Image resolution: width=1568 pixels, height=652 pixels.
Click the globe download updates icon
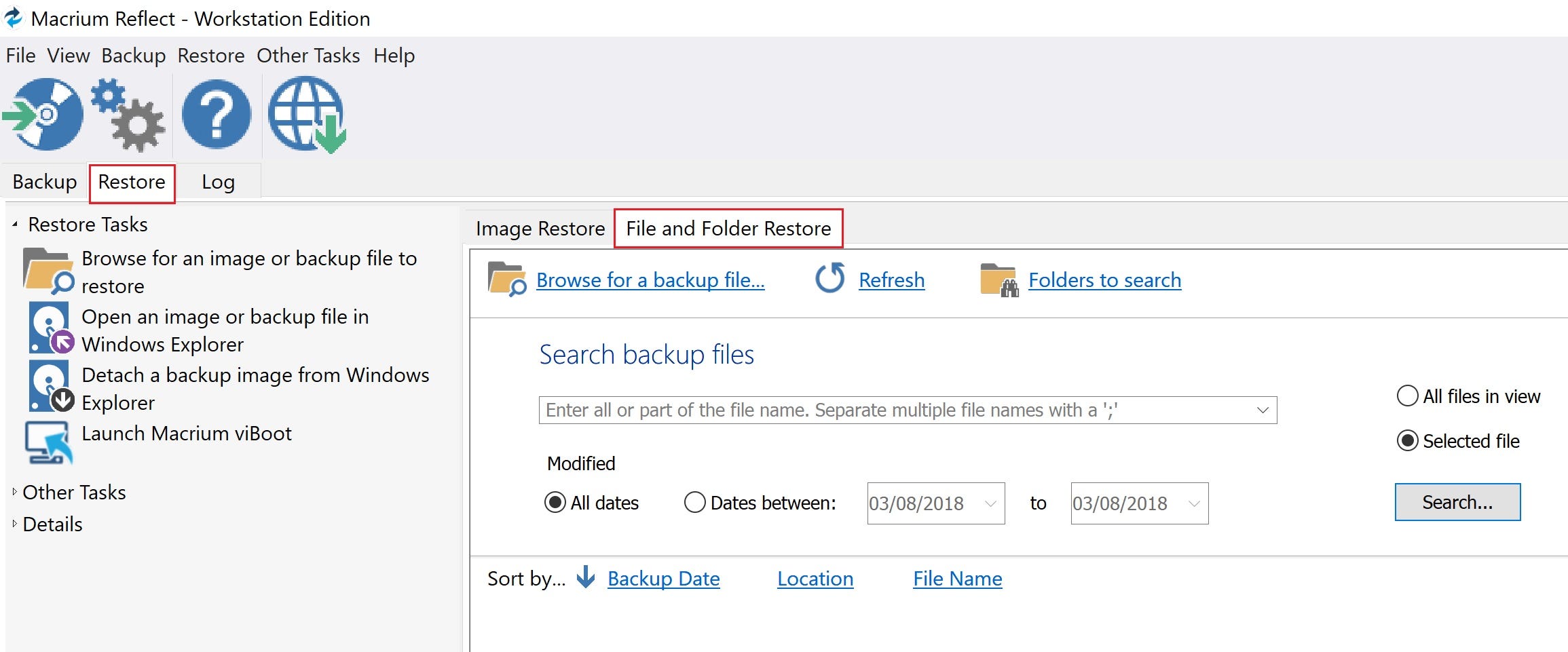pos(307,114)
